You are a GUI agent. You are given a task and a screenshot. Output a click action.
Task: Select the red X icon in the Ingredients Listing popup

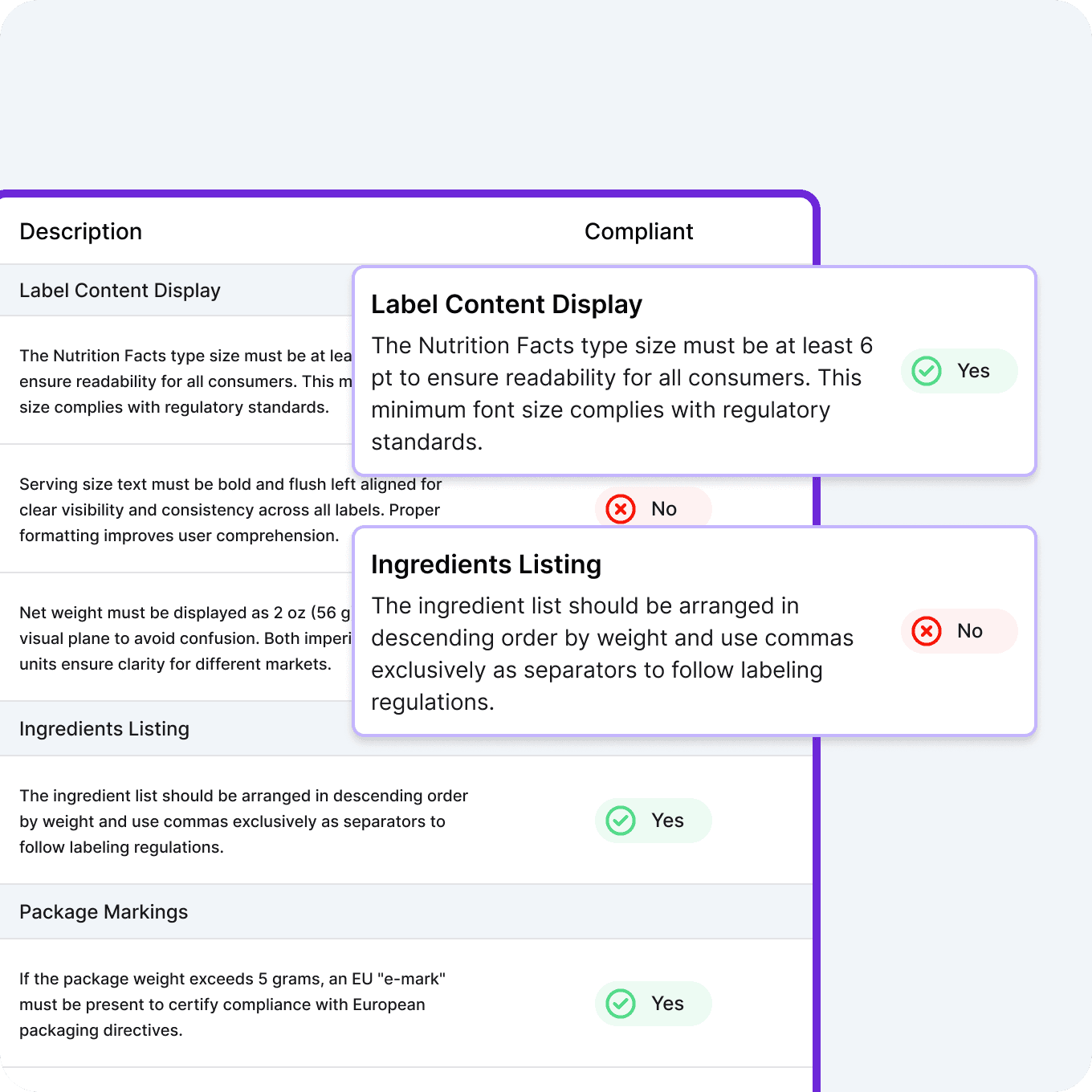point(926,631)
